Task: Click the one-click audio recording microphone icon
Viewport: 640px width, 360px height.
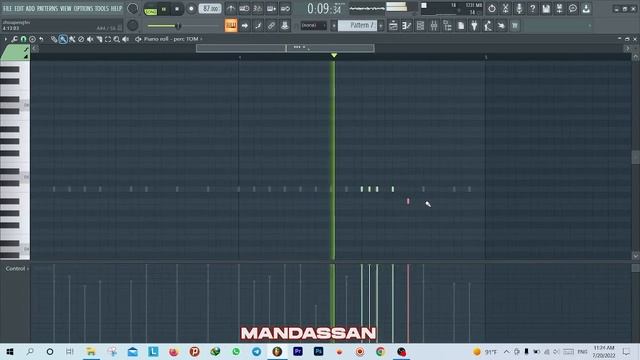Action: coord(519,9)
